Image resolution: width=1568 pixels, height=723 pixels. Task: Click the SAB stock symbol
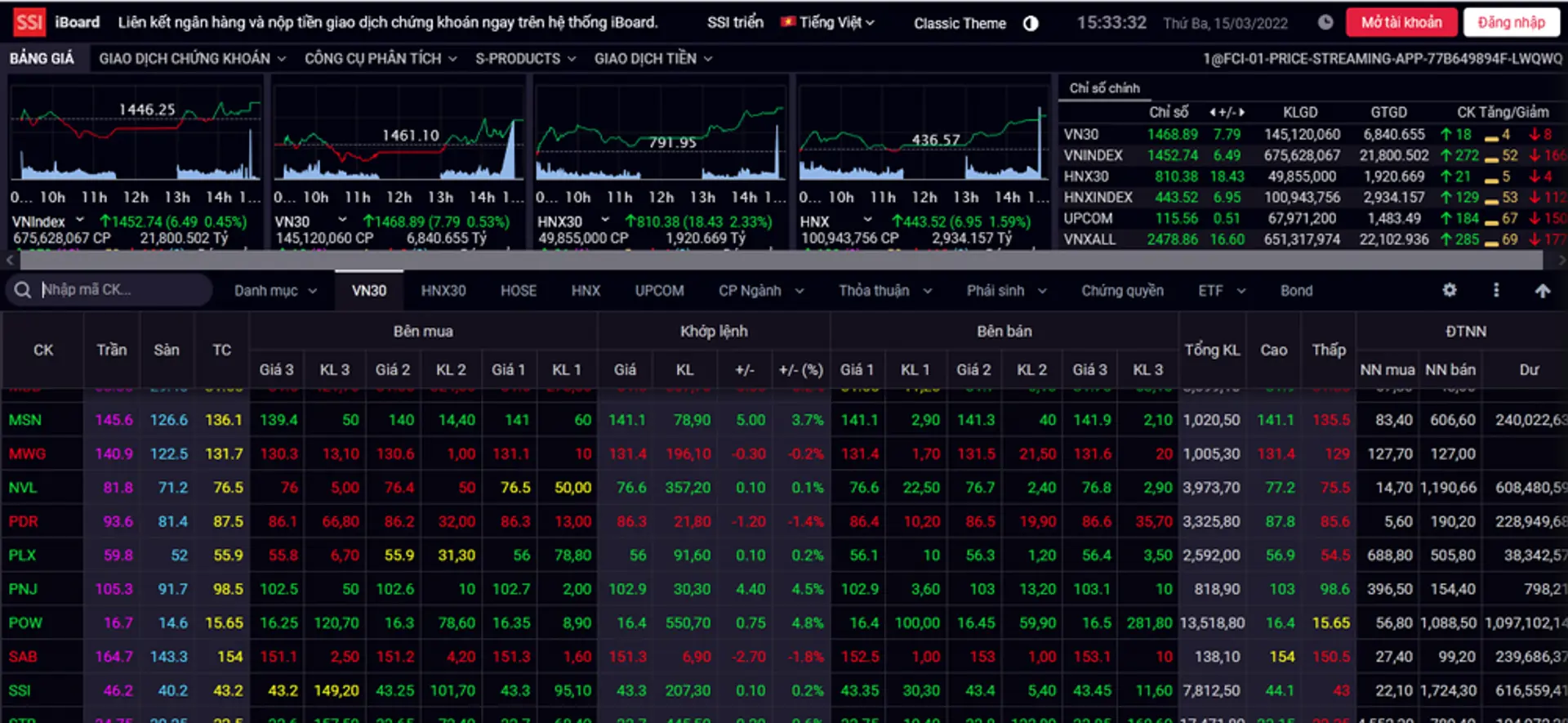23,657
